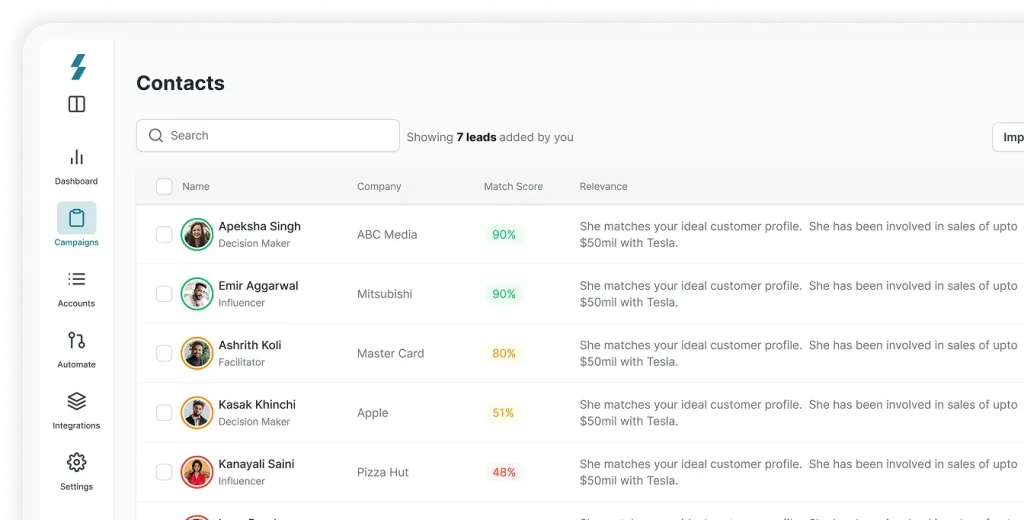
Task: Select the Kasak Khinchi row checkbox
Action: pos(164,413)
